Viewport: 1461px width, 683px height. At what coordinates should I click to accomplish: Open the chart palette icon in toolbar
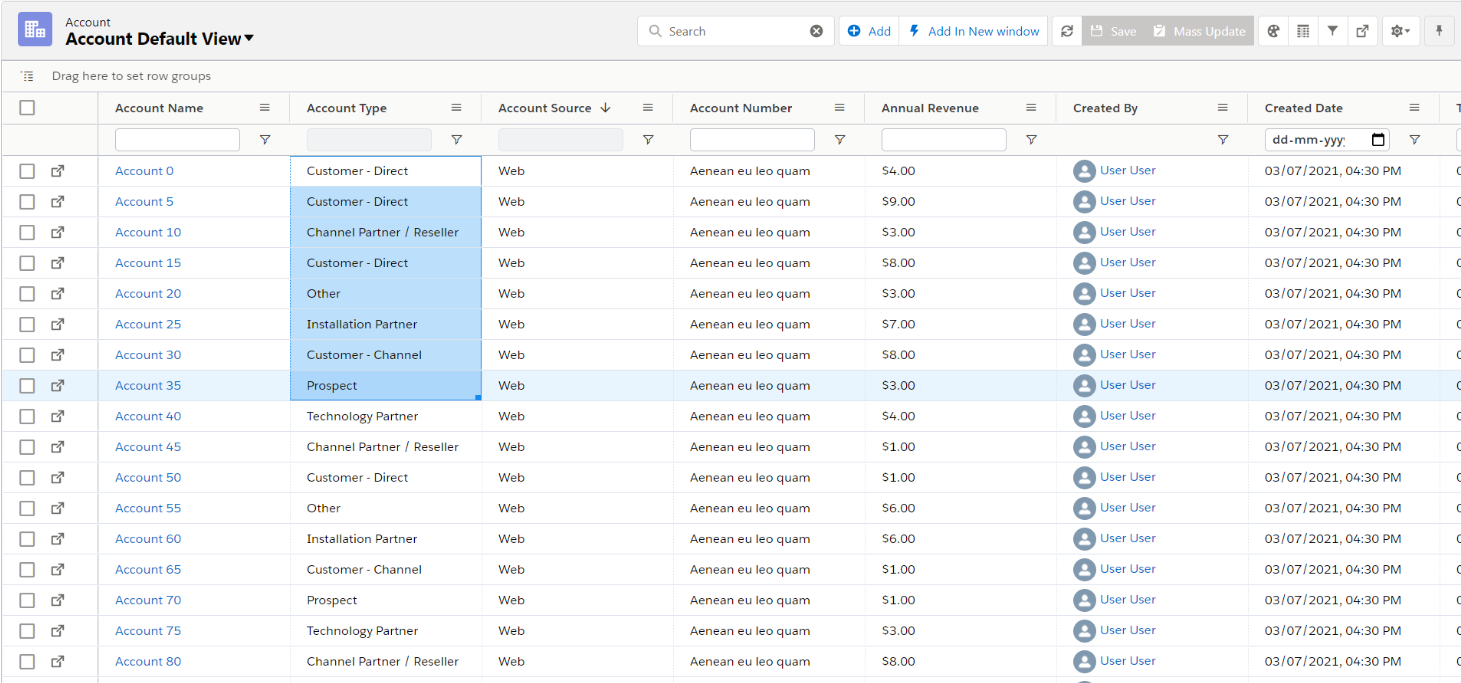point(1273,31)
